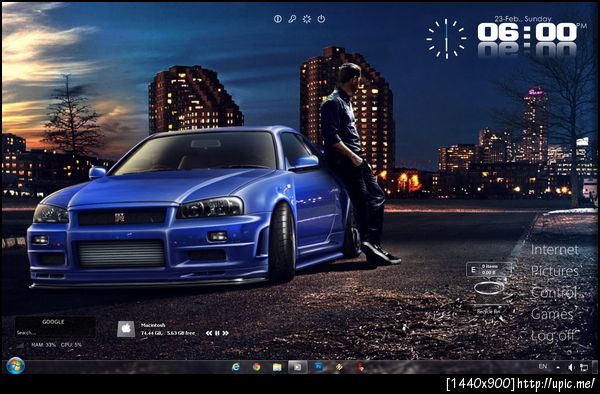This screenshot has width=600, height=394.
Task: Click the 06:00 digital clock
Action: pos(527,33)
